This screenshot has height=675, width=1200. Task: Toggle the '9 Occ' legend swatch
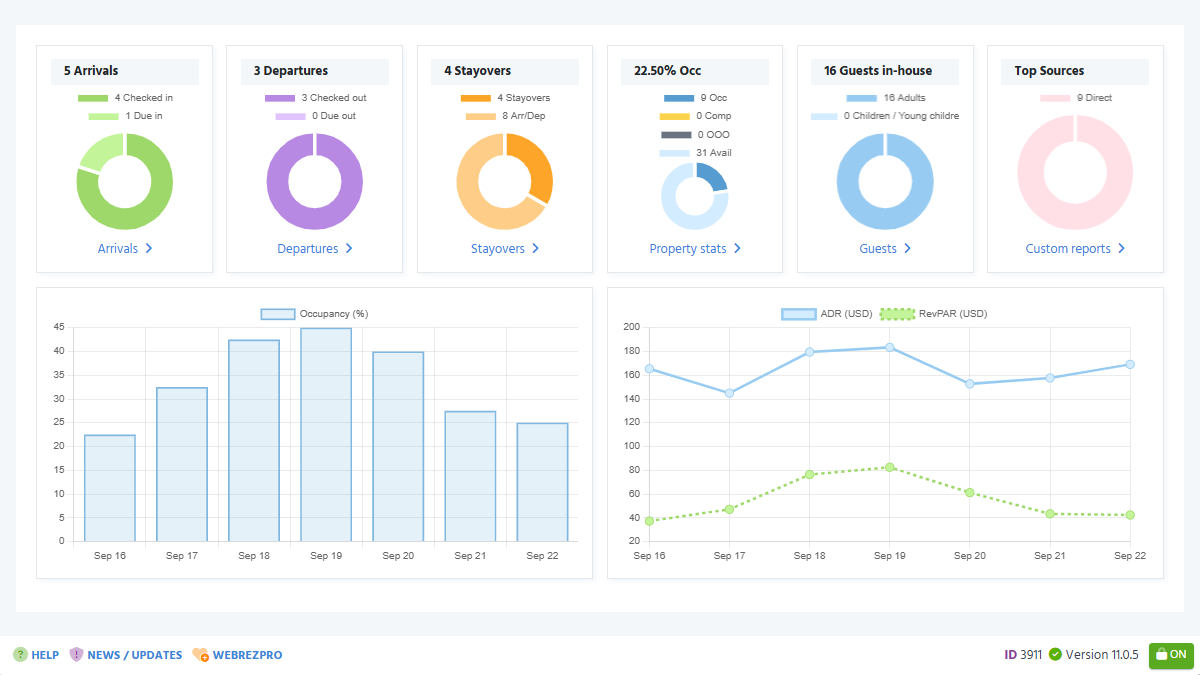pyautogui.click(x=679, y=98)
